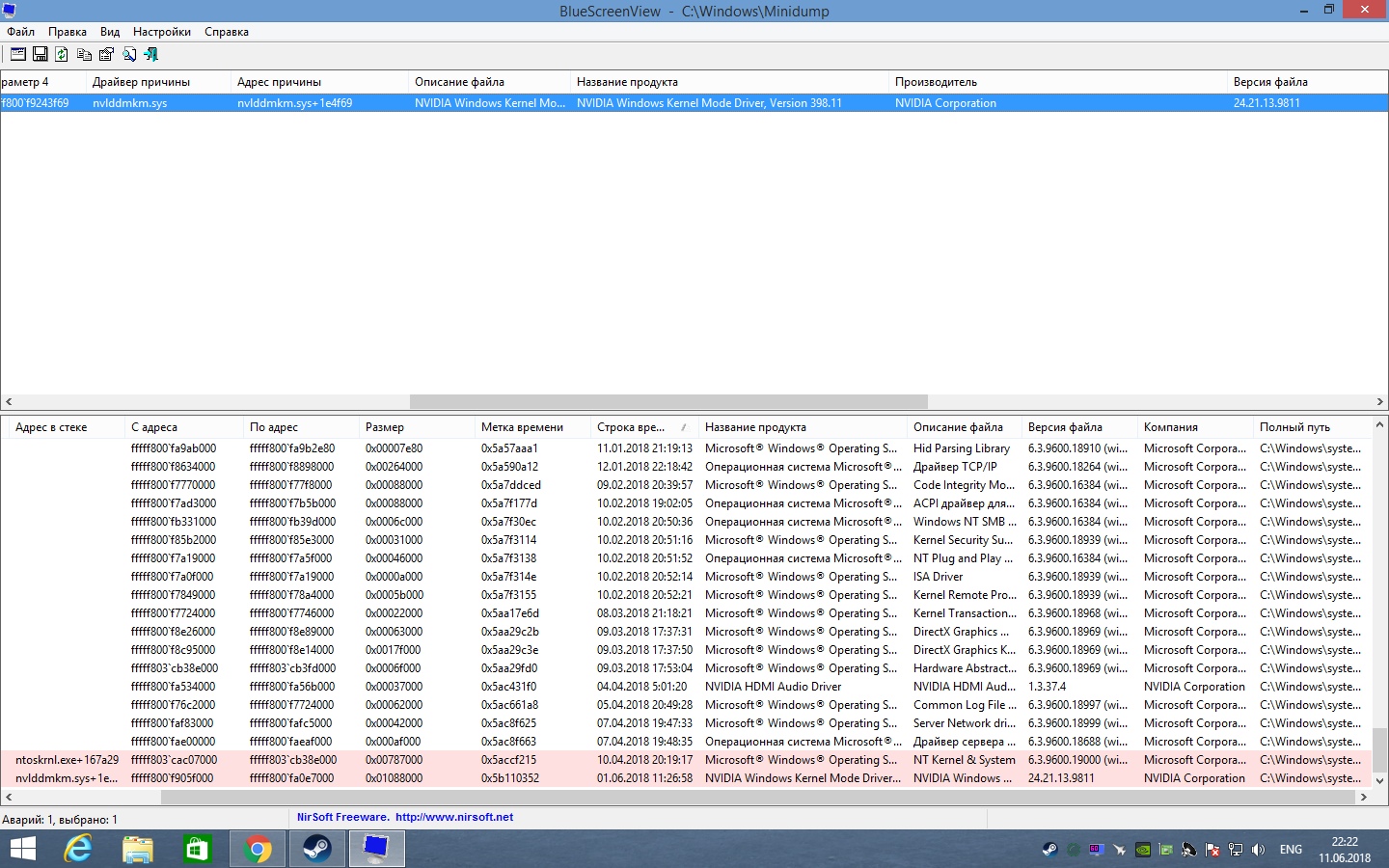1389x868 pixels.
Task: Select the 'Hid Parsing Library' row
Action: (x=685, y=448)
